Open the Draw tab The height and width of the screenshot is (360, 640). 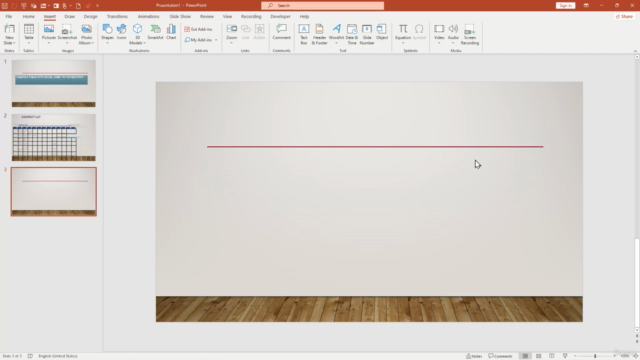tap(69, 17)
